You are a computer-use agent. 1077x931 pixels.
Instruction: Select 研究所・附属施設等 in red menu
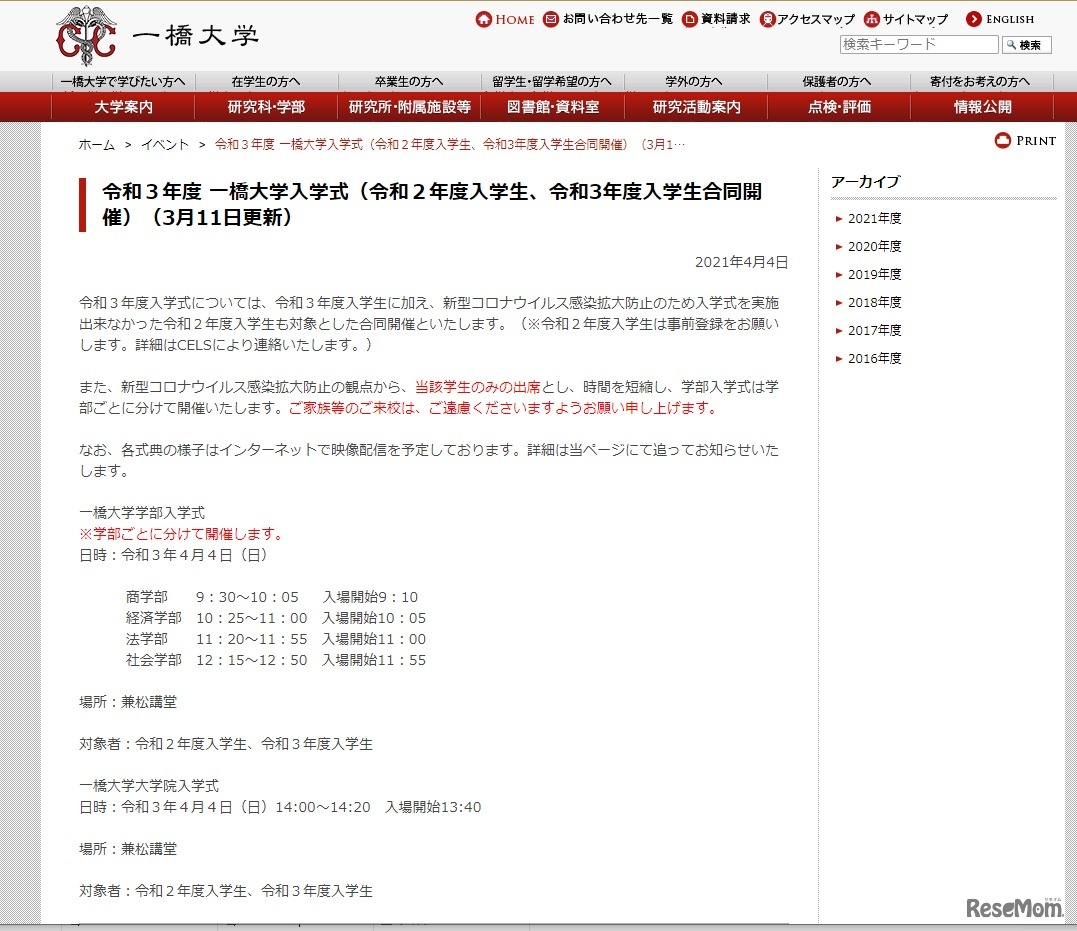[x=409, y=107]
